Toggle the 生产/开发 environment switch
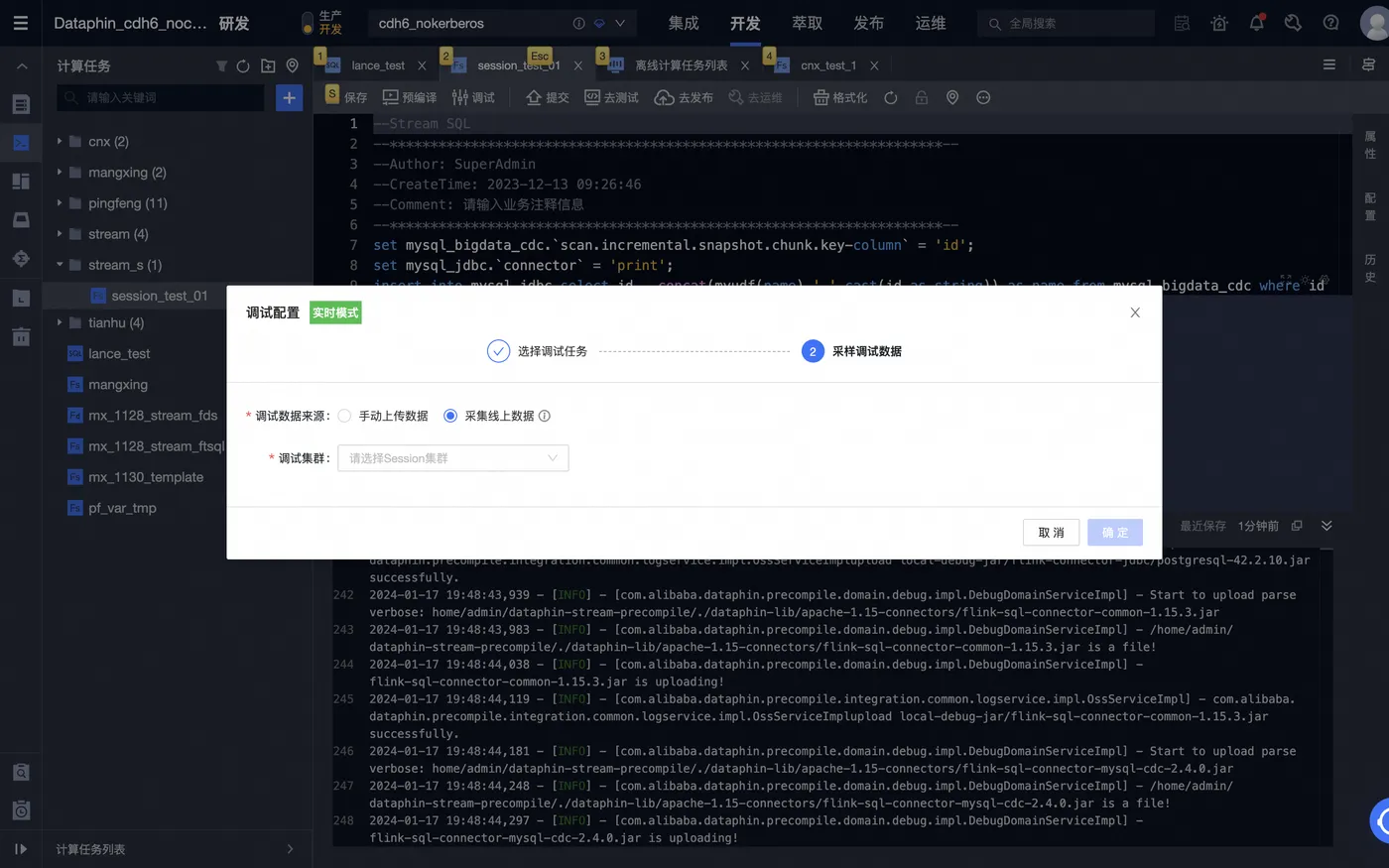Image resolution: width=1389 pixels, height=868 pixels. pos(309,23)
